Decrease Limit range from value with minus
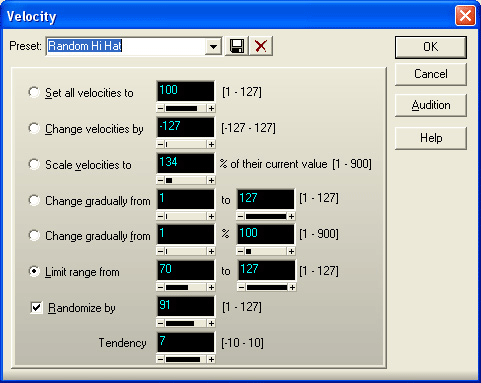 click(x=160, y=287)
